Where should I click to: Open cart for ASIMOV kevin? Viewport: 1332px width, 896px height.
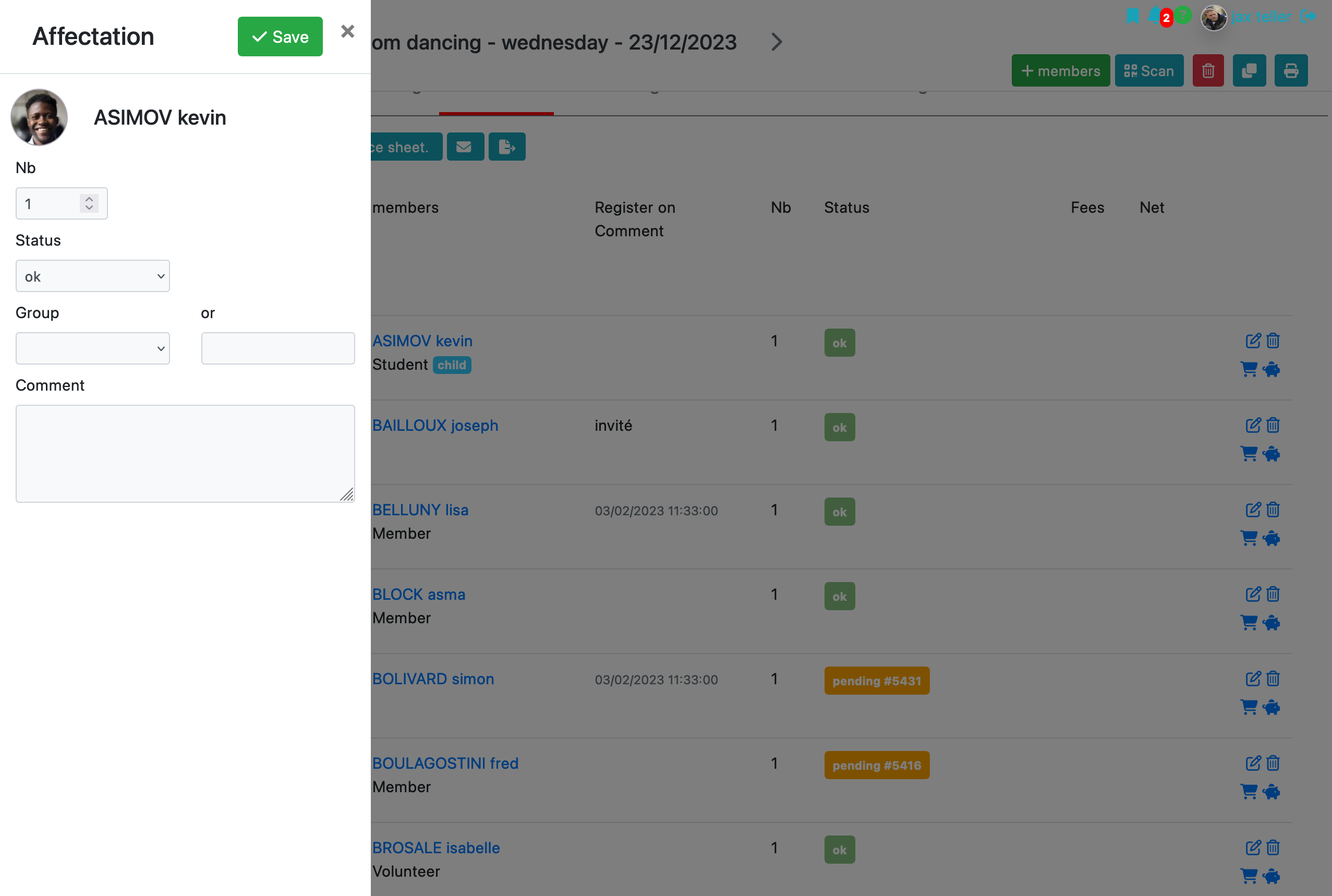tap(1249, 369)
